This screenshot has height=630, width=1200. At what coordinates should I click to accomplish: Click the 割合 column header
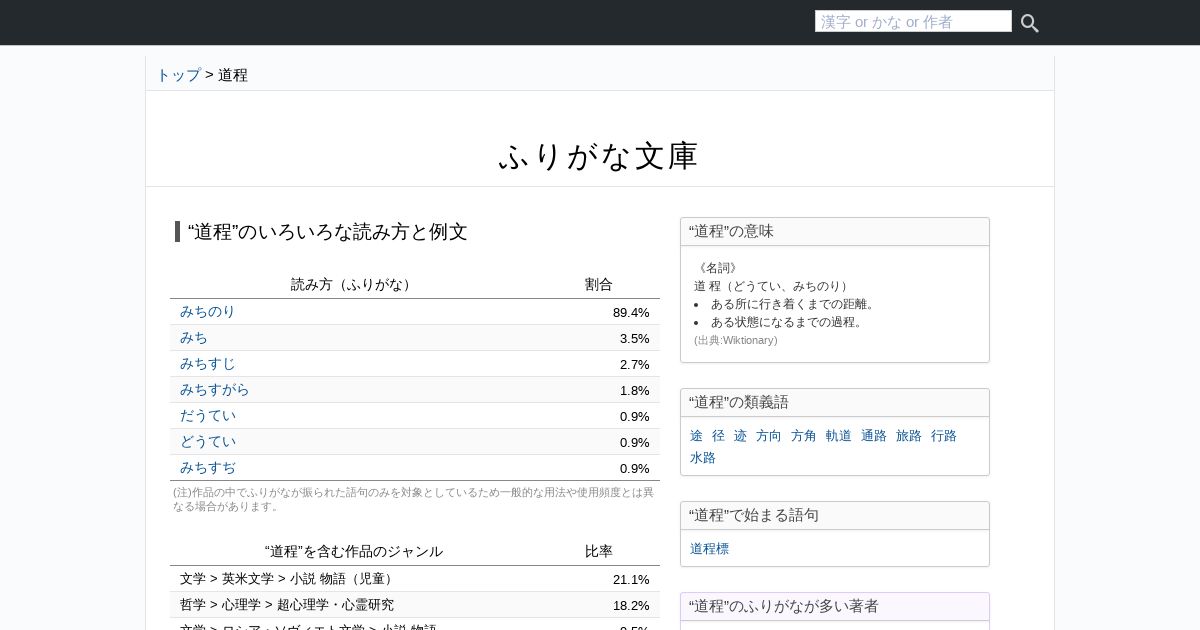click(x=599, y=285)
